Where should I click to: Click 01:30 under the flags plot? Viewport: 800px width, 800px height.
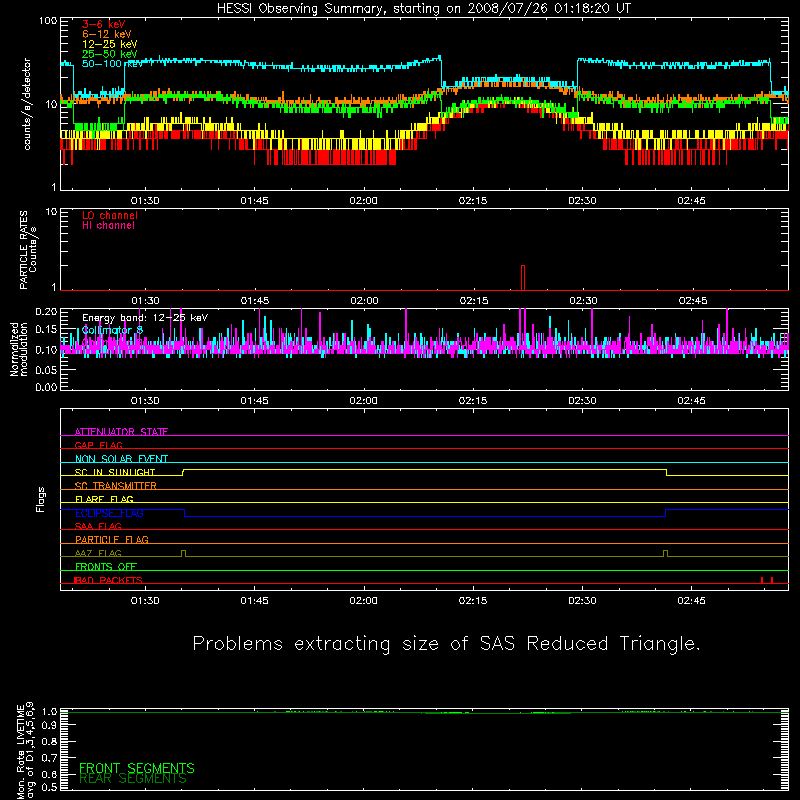pos(145,601)
